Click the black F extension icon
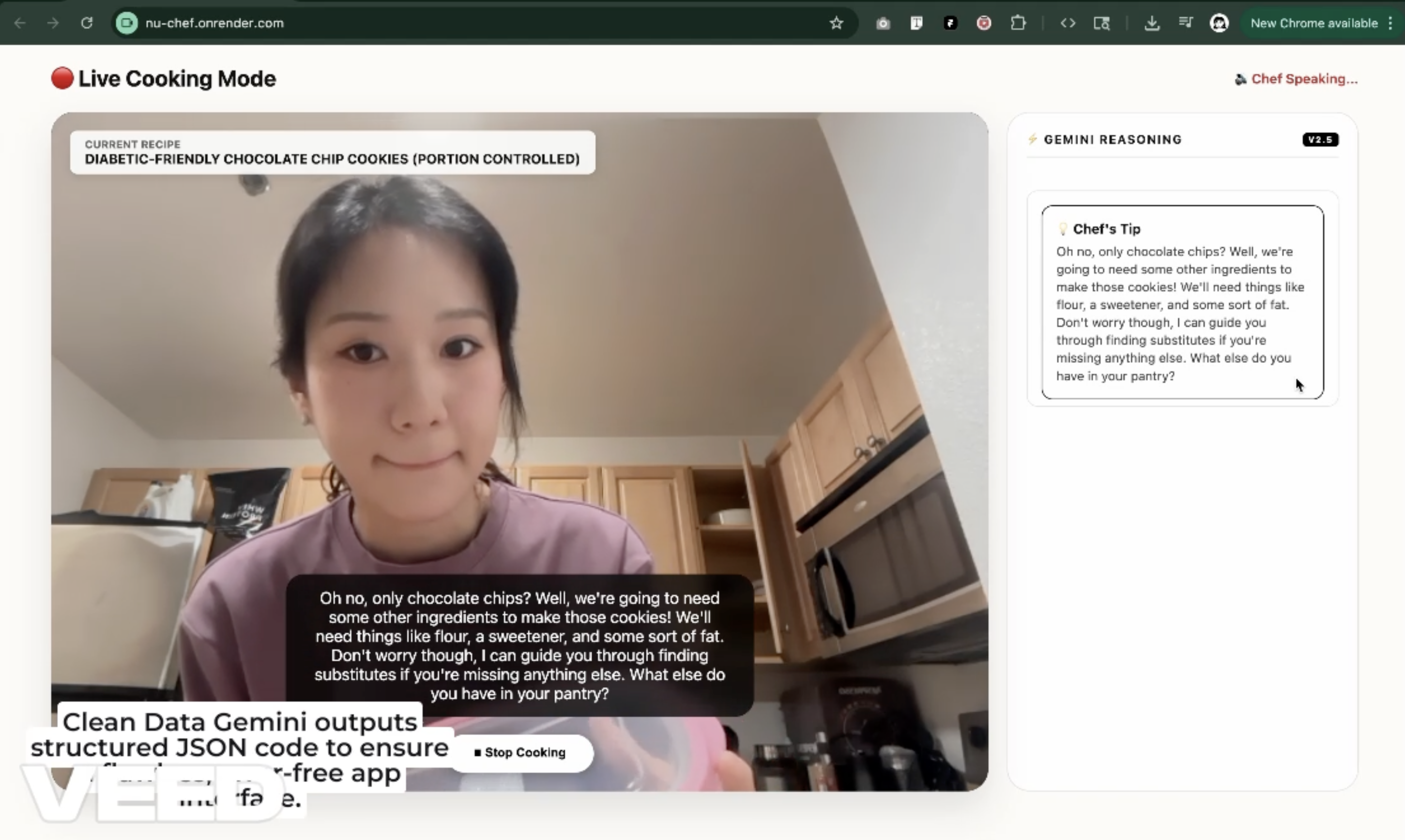 click(x=950, y=23)
